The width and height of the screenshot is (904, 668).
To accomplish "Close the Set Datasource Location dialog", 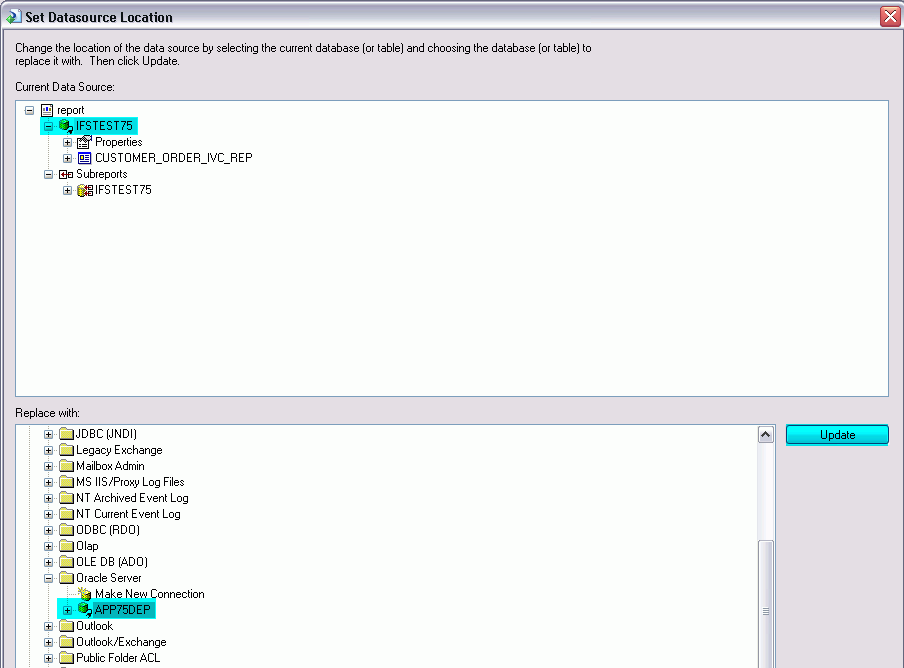I will point(889,16).
